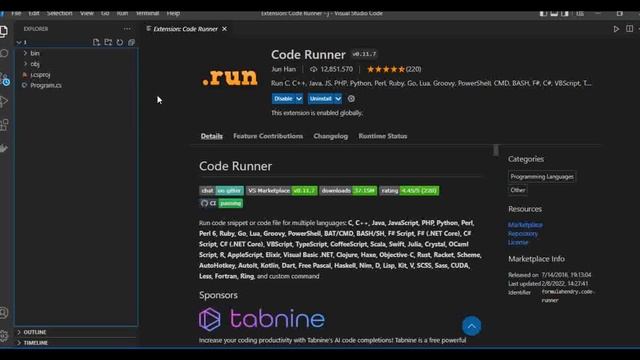Open the Search view in activity bar
The height and width of the screenshot is (360, 640).
4,53
